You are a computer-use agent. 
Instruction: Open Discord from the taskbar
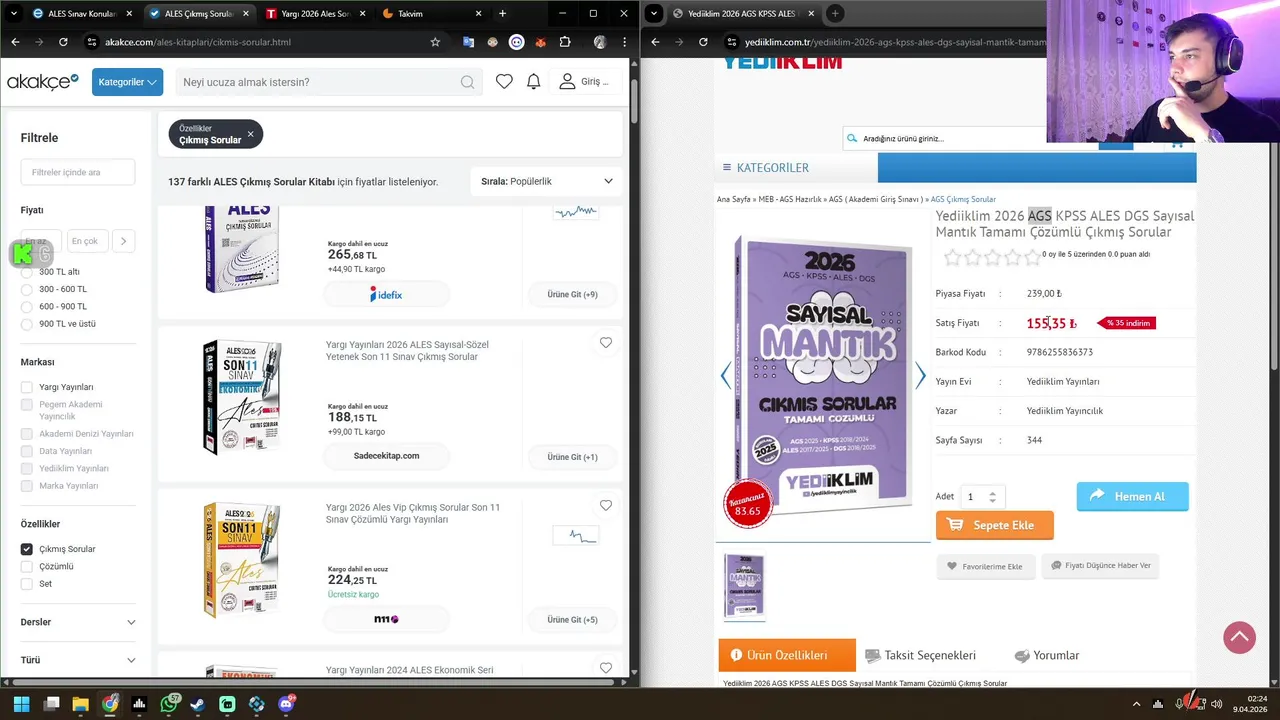(287, 704)
